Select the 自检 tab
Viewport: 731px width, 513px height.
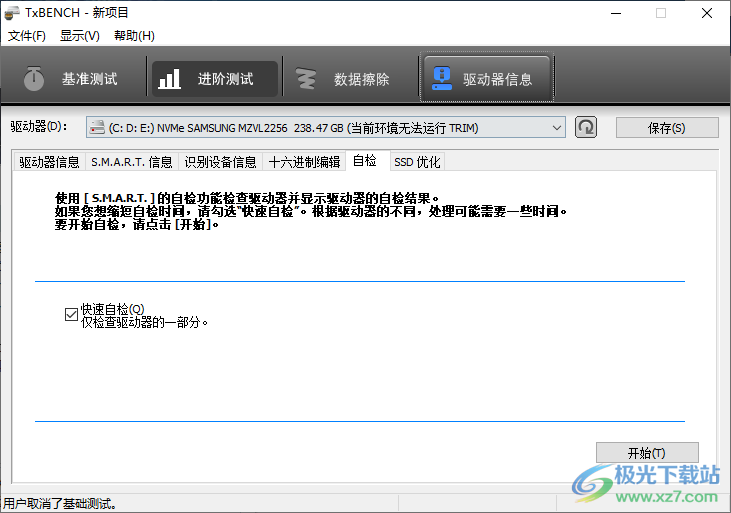[365, 160]
